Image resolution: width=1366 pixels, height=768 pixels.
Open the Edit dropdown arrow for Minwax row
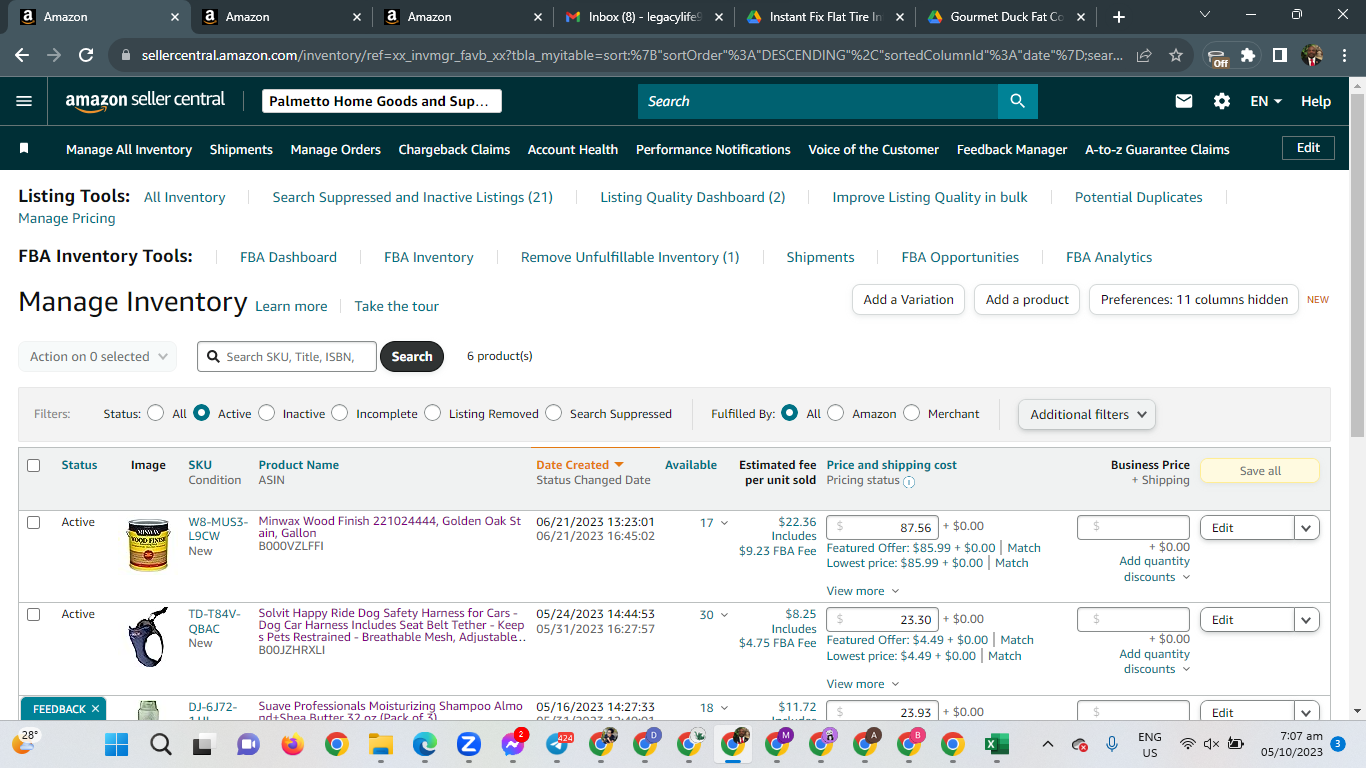(1306, 528)
